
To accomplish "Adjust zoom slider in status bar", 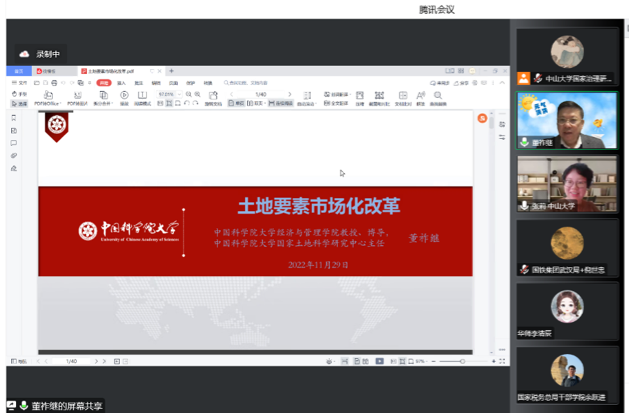I will tap(462, 360).
